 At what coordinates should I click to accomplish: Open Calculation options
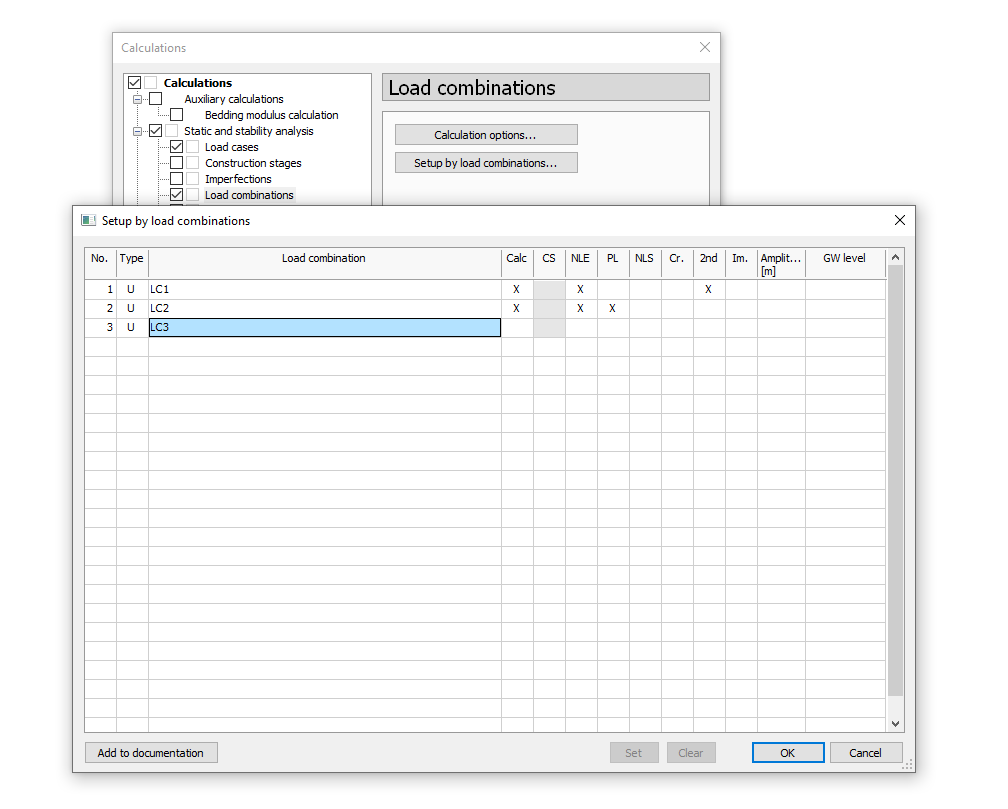point(486,135)
